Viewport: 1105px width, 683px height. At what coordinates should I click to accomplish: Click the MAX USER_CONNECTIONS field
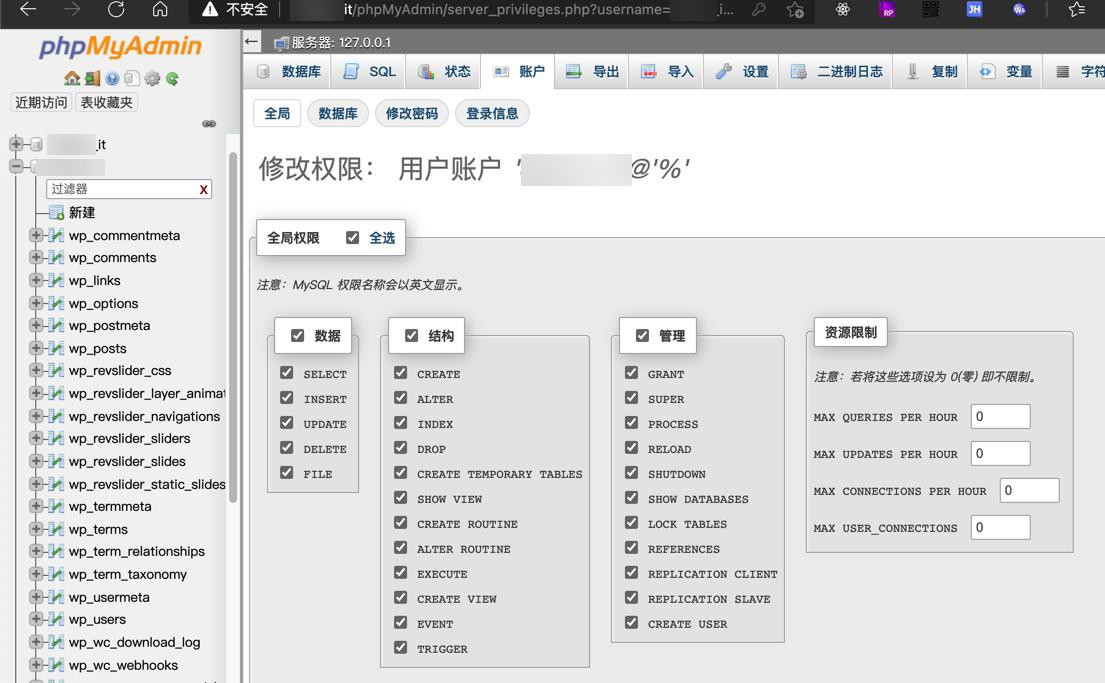pyautogui.click(x=1001, y=527)
